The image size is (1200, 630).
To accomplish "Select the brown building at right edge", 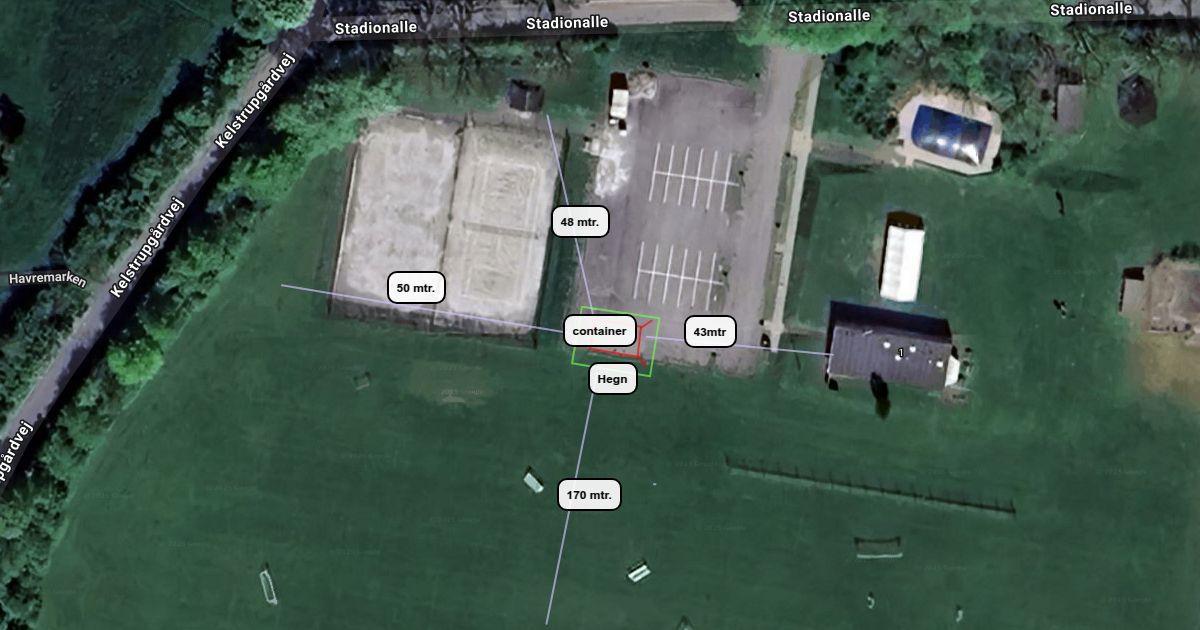I will click(1160, 298).
